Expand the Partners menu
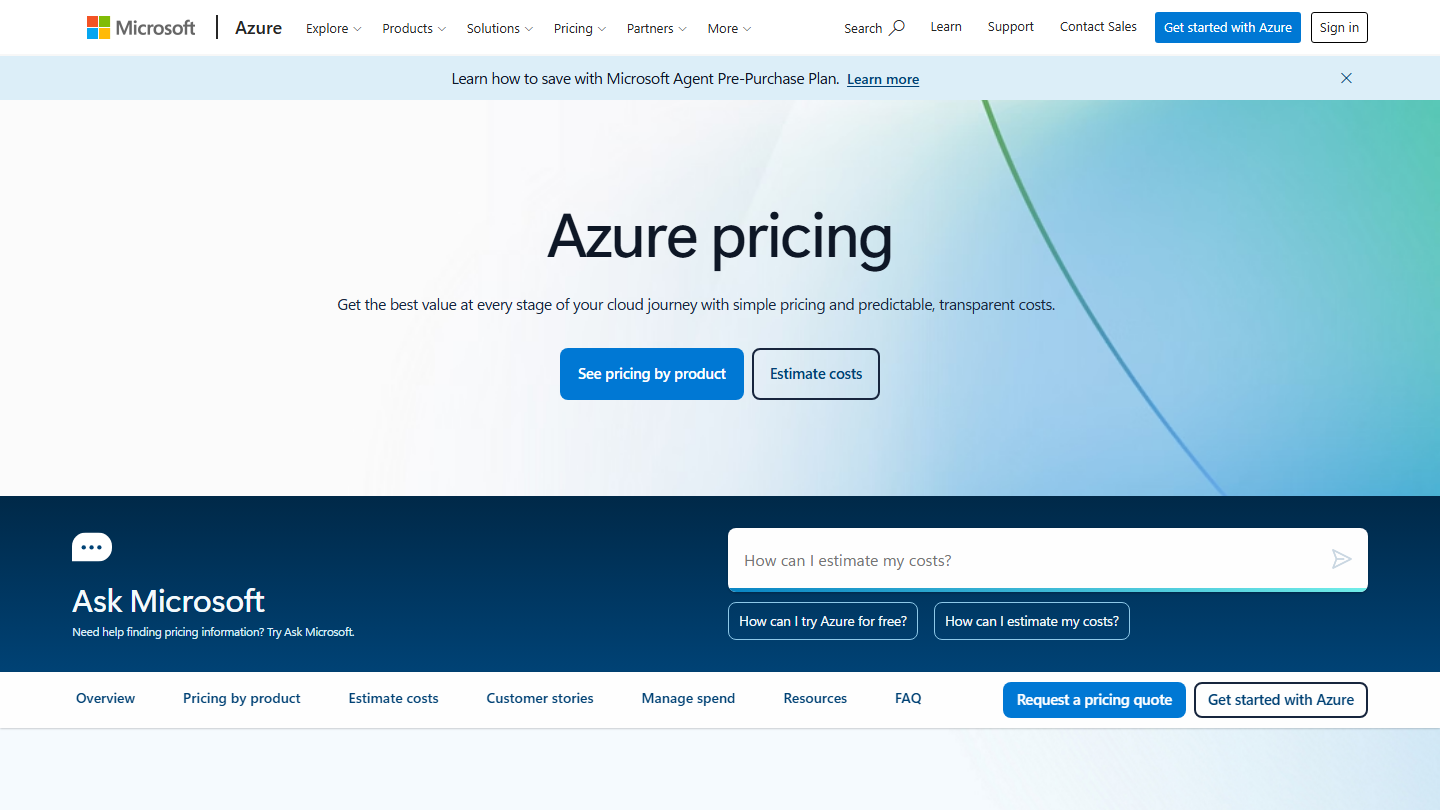 (x=657, y=28)
